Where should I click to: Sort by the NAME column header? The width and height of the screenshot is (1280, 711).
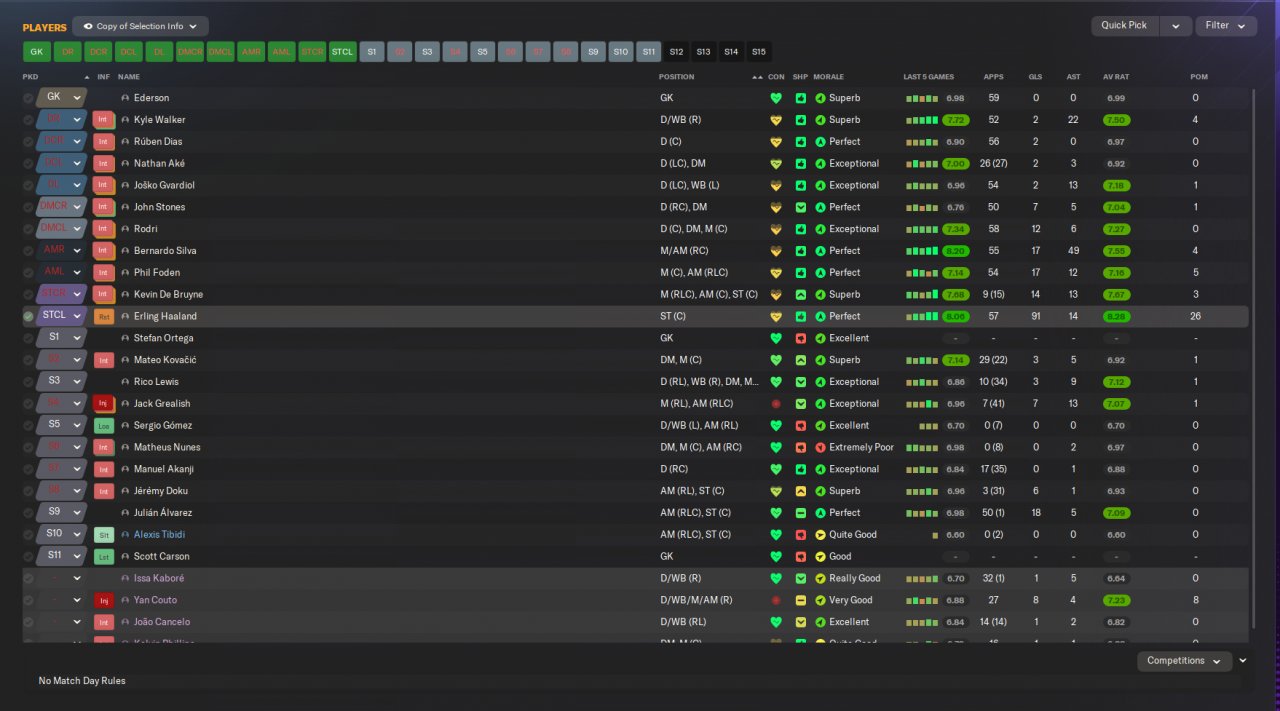(129, 77)
